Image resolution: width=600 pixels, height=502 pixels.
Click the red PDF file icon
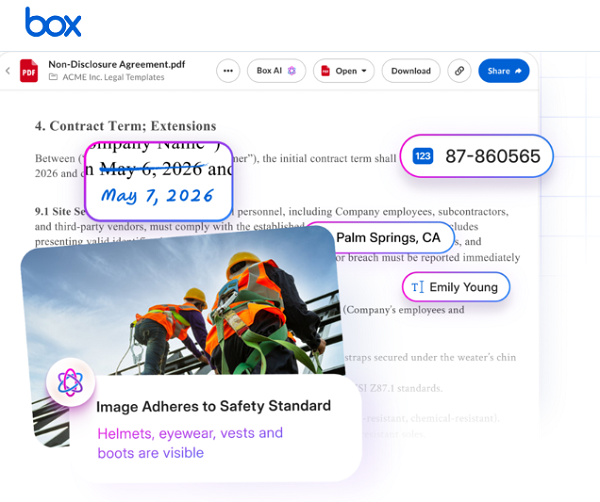click(x=29, y=71)
